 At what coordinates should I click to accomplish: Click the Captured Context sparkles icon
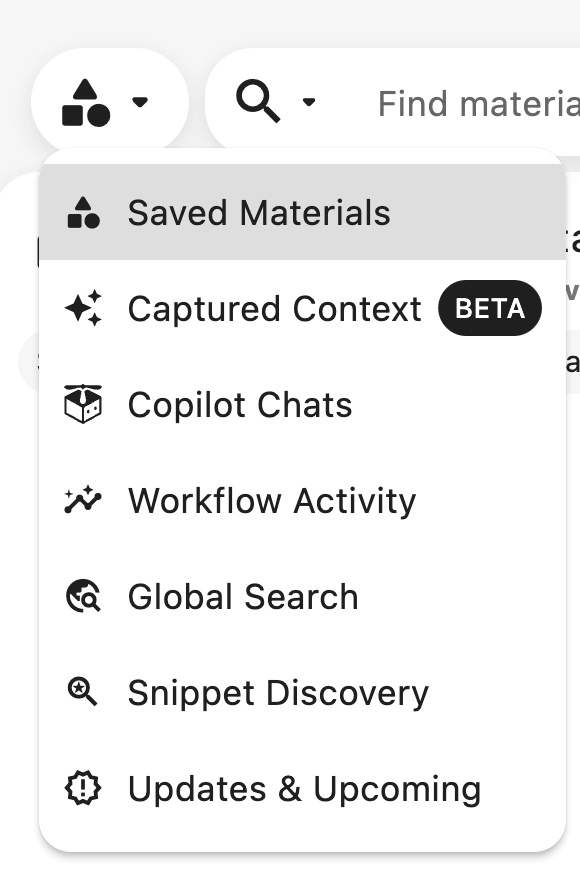click(85, 308)
